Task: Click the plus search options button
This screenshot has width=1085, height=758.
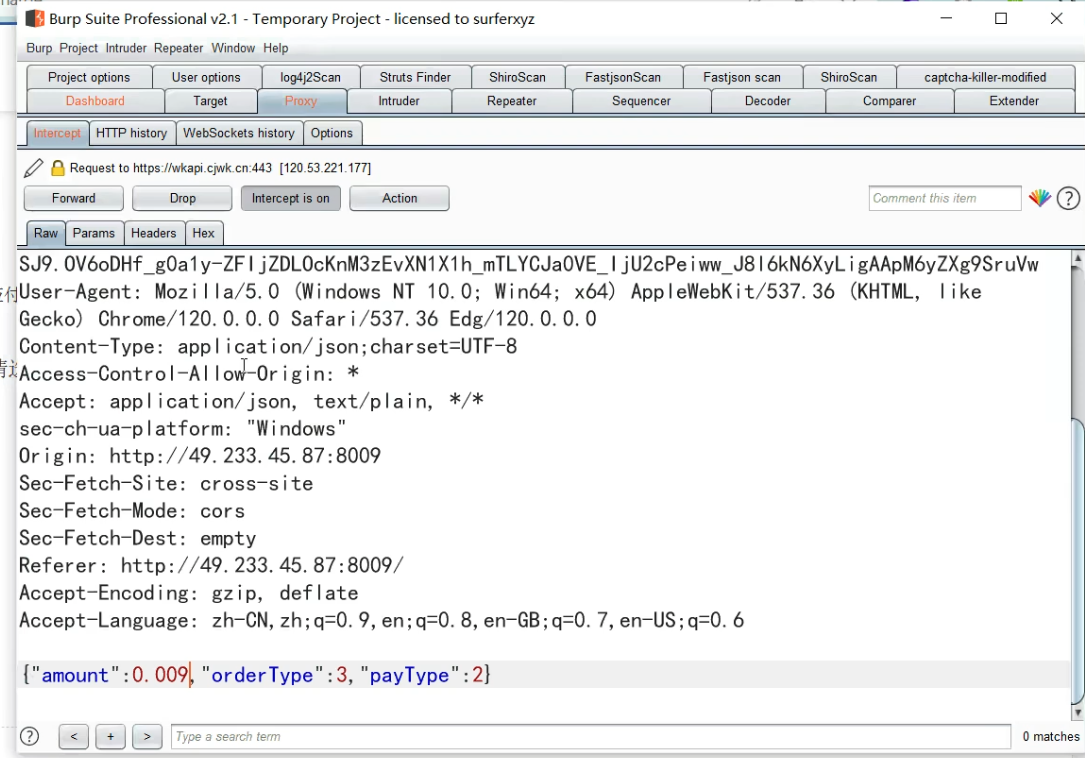Action: point(110,737)
